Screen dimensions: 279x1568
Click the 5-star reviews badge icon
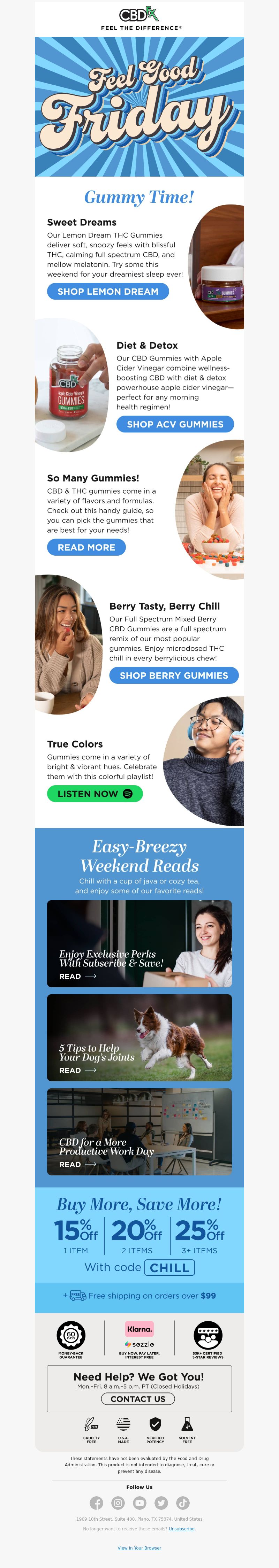click(x=208, y=1336)
